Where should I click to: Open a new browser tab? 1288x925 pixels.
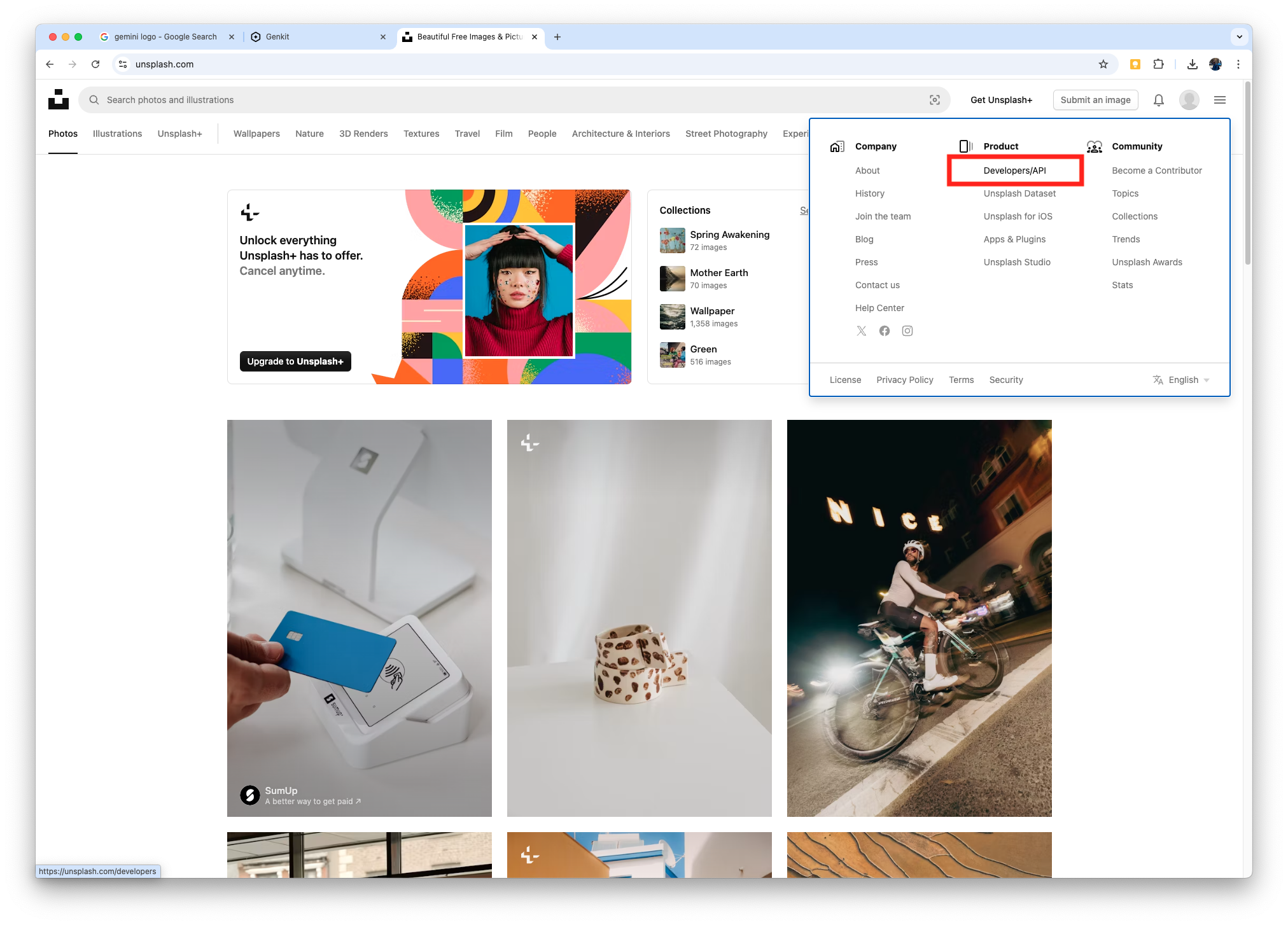tap(557, 37)
